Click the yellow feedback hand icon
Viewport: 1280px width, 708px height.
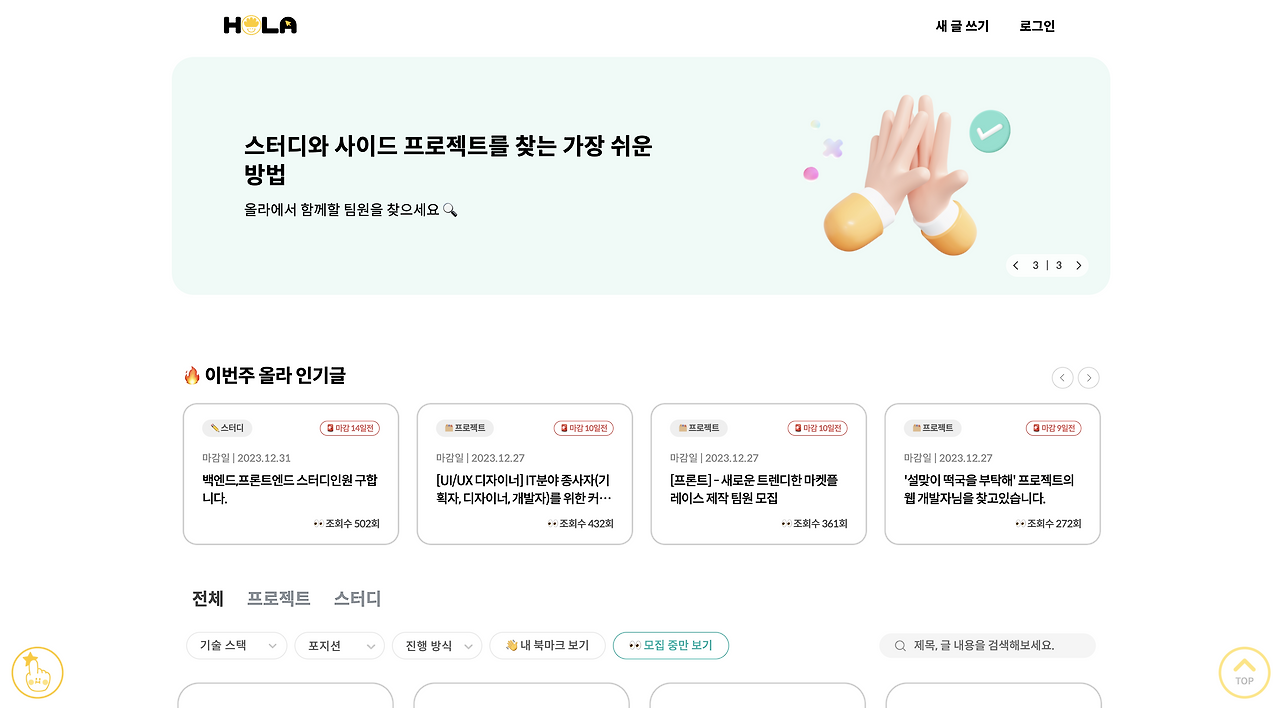click(37, 672)
